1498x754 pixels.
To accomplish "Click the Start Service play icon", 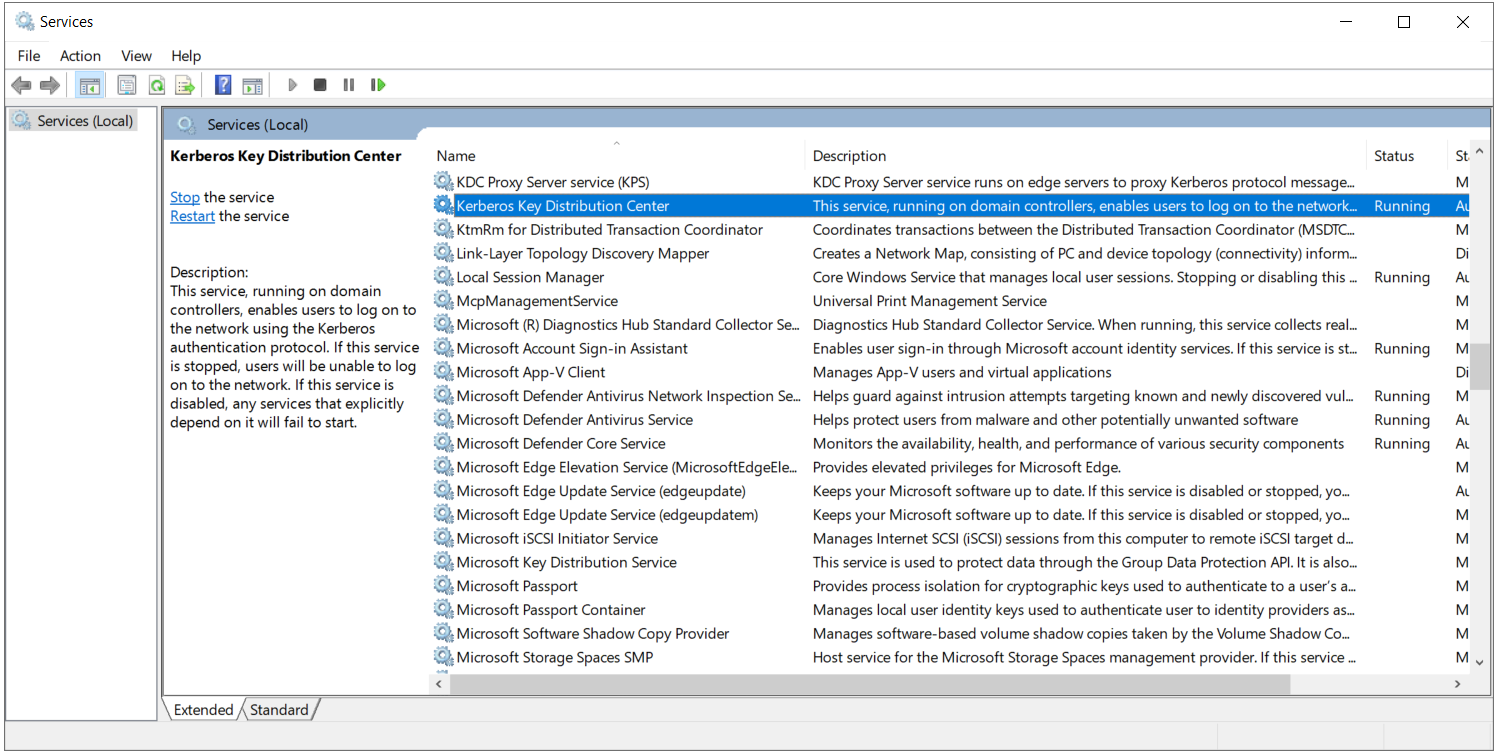I will coord(292,85).
